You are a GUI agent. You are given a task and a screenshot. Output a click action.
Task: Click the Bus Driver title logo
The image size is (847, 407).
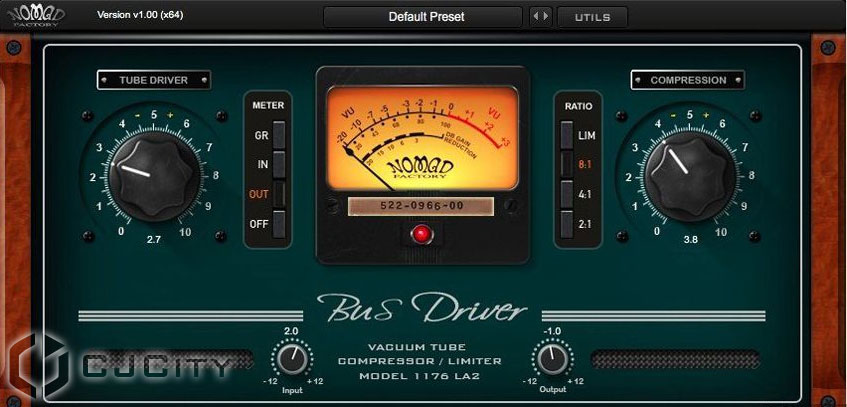pyautogui.click(x=422, y=309)
